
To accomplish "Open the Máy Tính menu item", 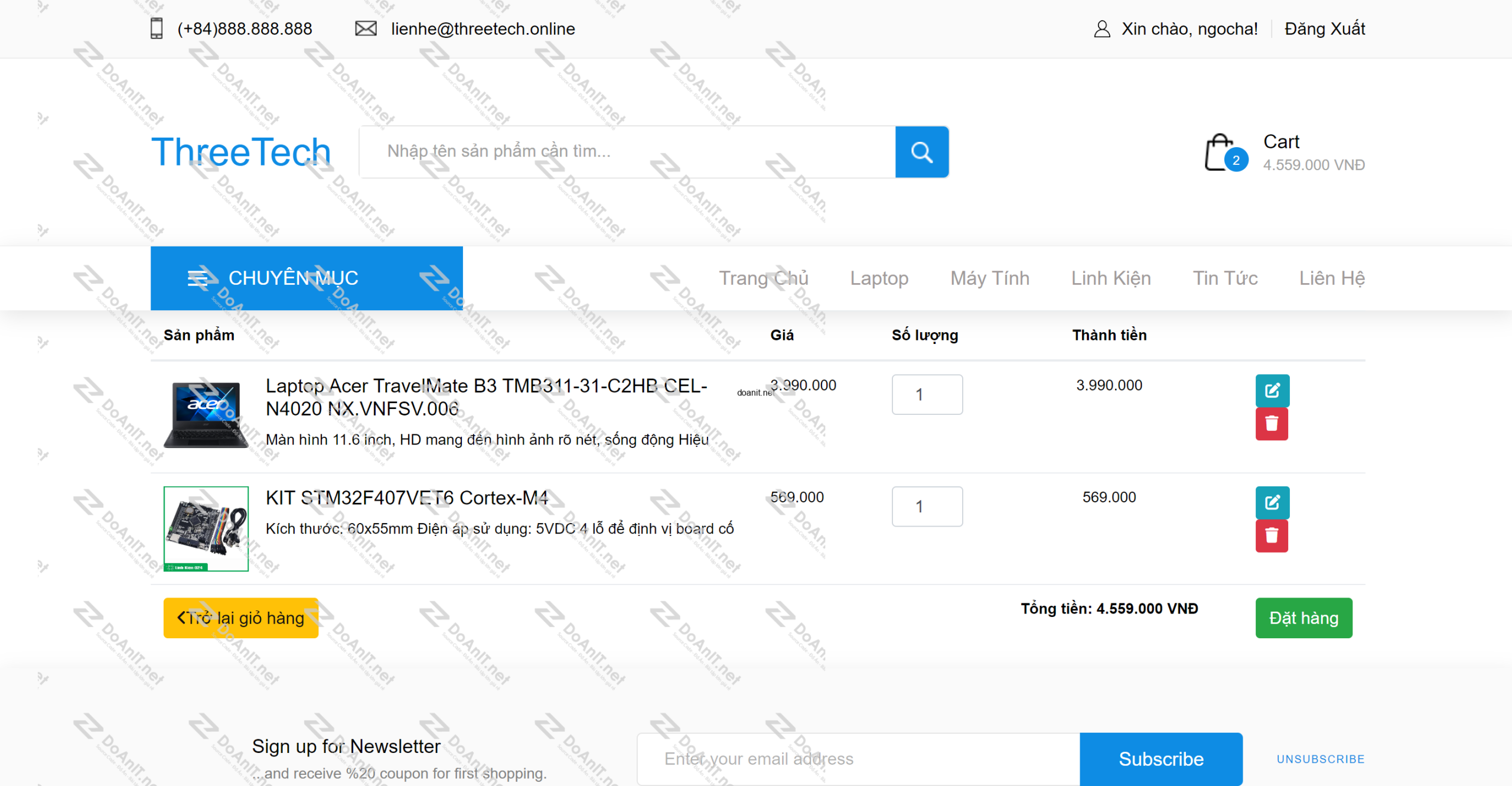I will [x=990, y=278].
